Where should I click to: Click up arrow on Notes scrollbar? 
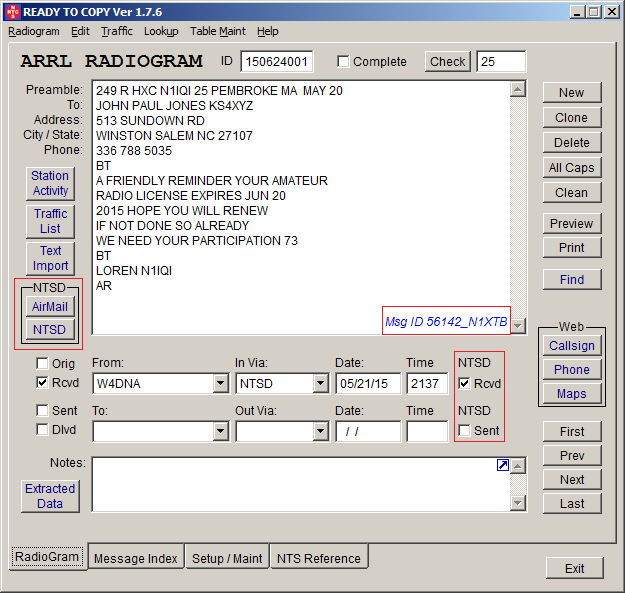click(517, 466)
